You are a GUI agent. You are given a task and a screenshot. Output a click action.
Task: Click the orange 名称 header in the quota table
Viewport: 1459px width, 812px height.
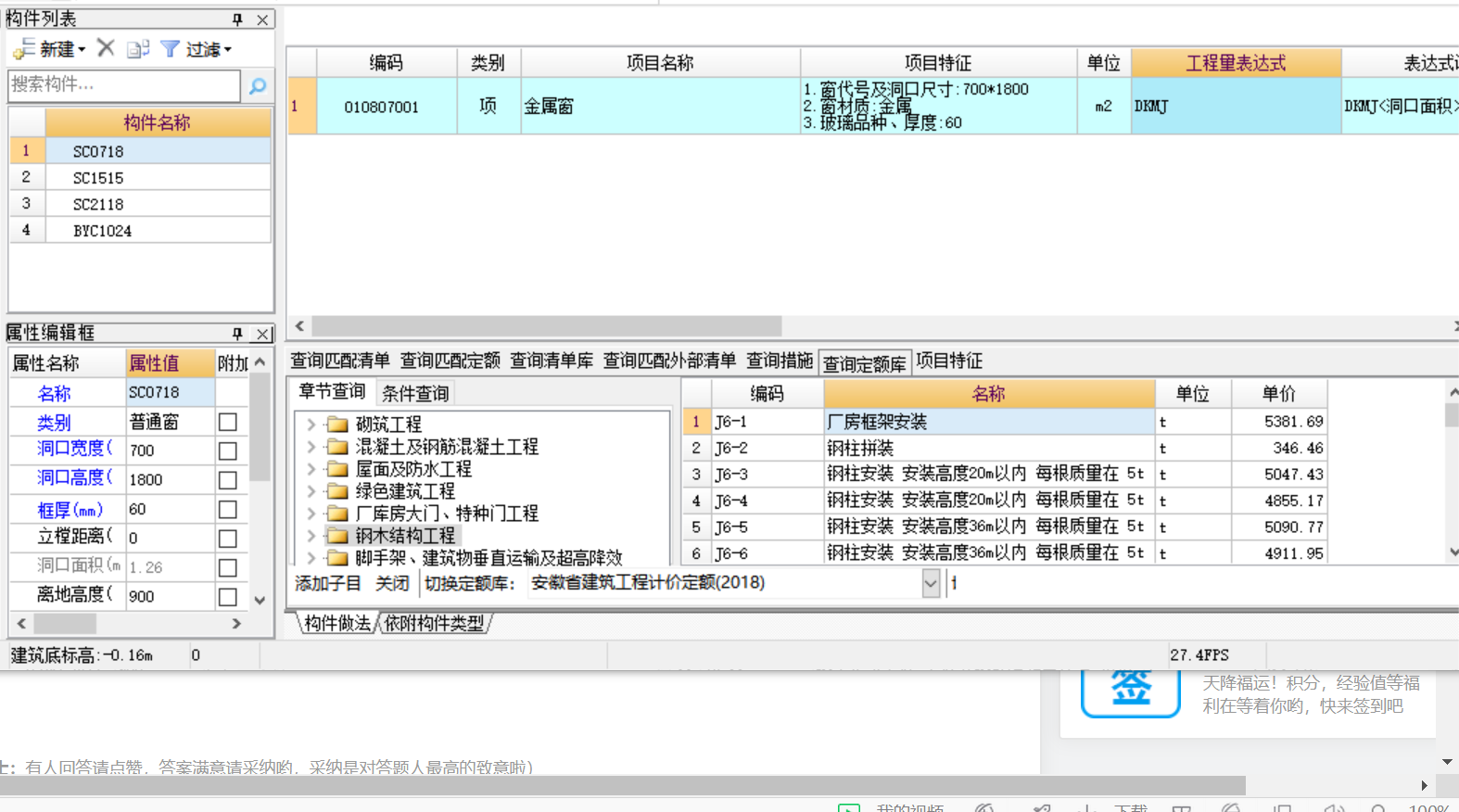[989, 393]
